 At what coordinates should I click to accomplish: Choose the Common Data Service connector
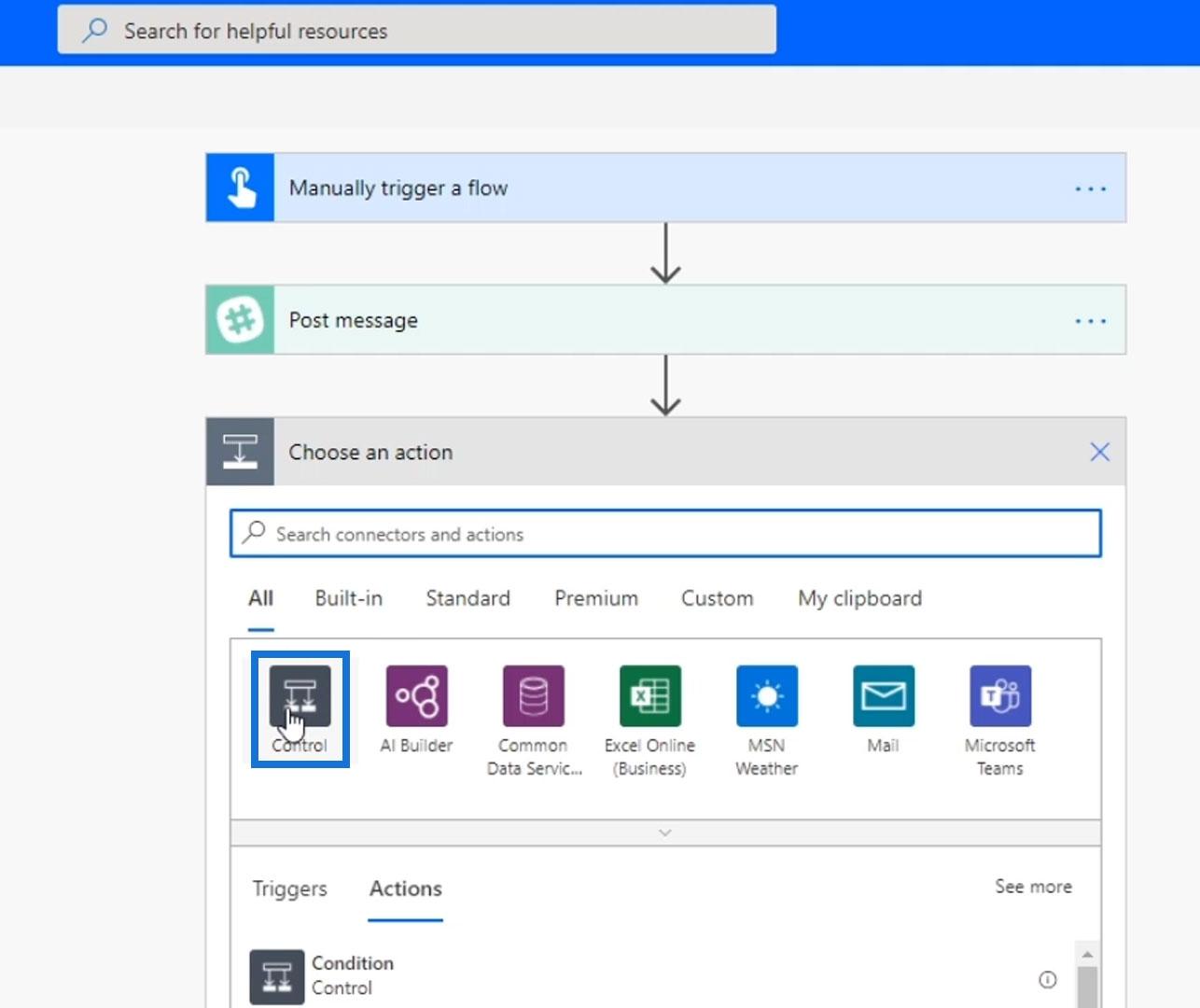click(533, 695)
